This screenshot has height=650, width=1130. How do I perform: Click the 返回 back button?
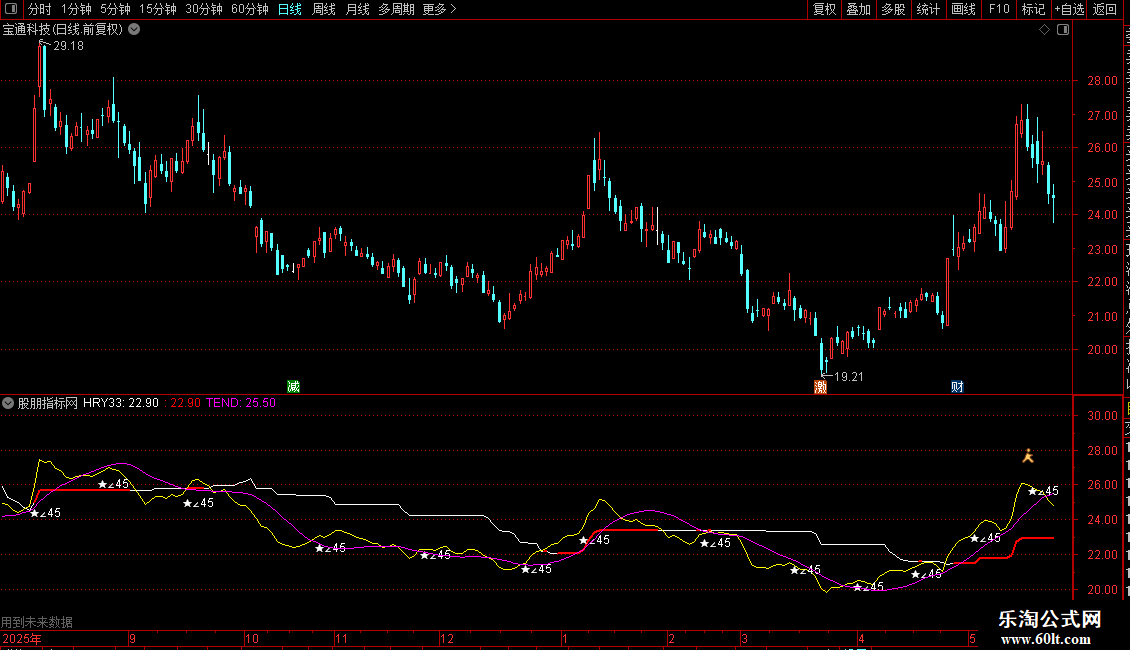pos(1104,9)
